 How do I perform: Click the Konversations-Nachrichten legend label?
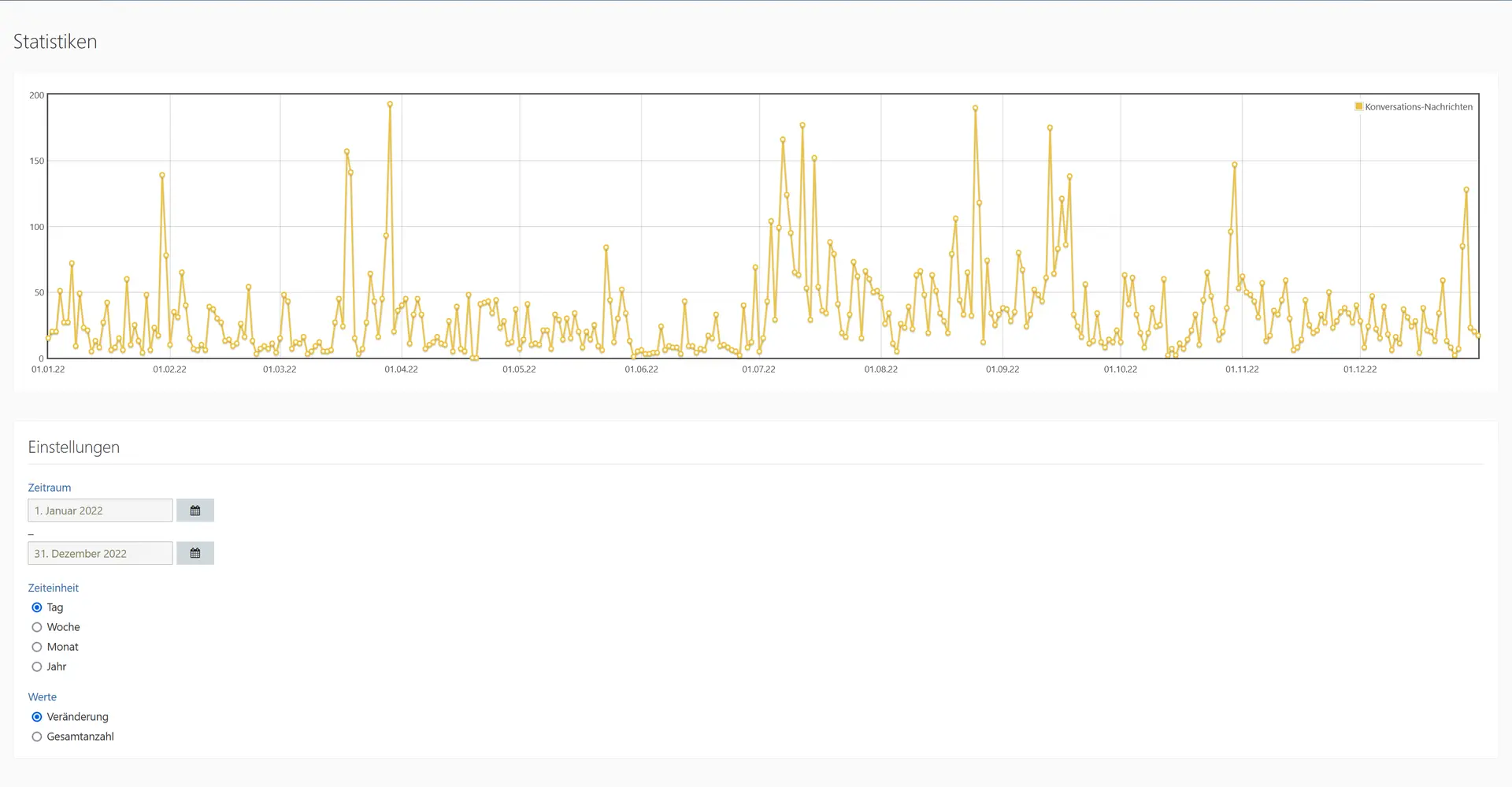1419,106
